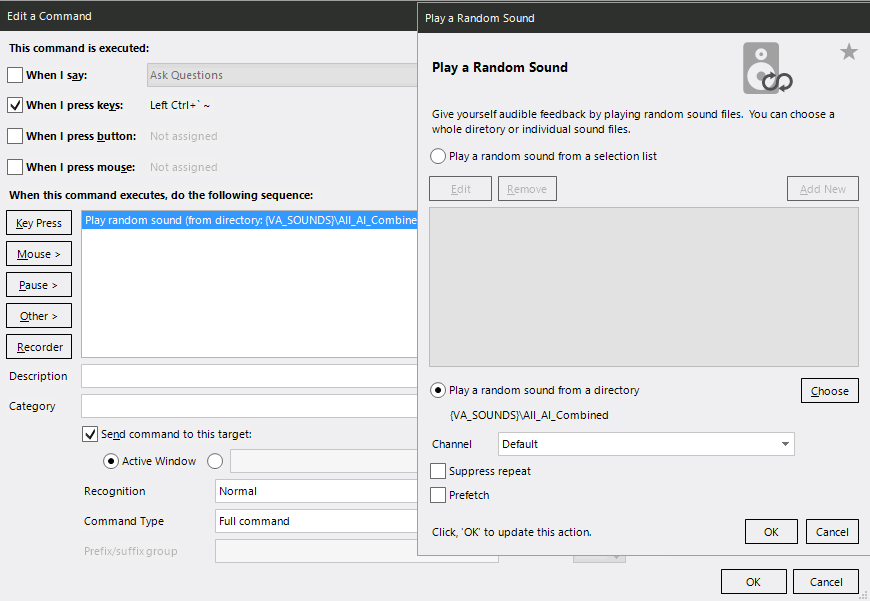
Task: Click the Recorder button
Action: (x=39, y=347)
